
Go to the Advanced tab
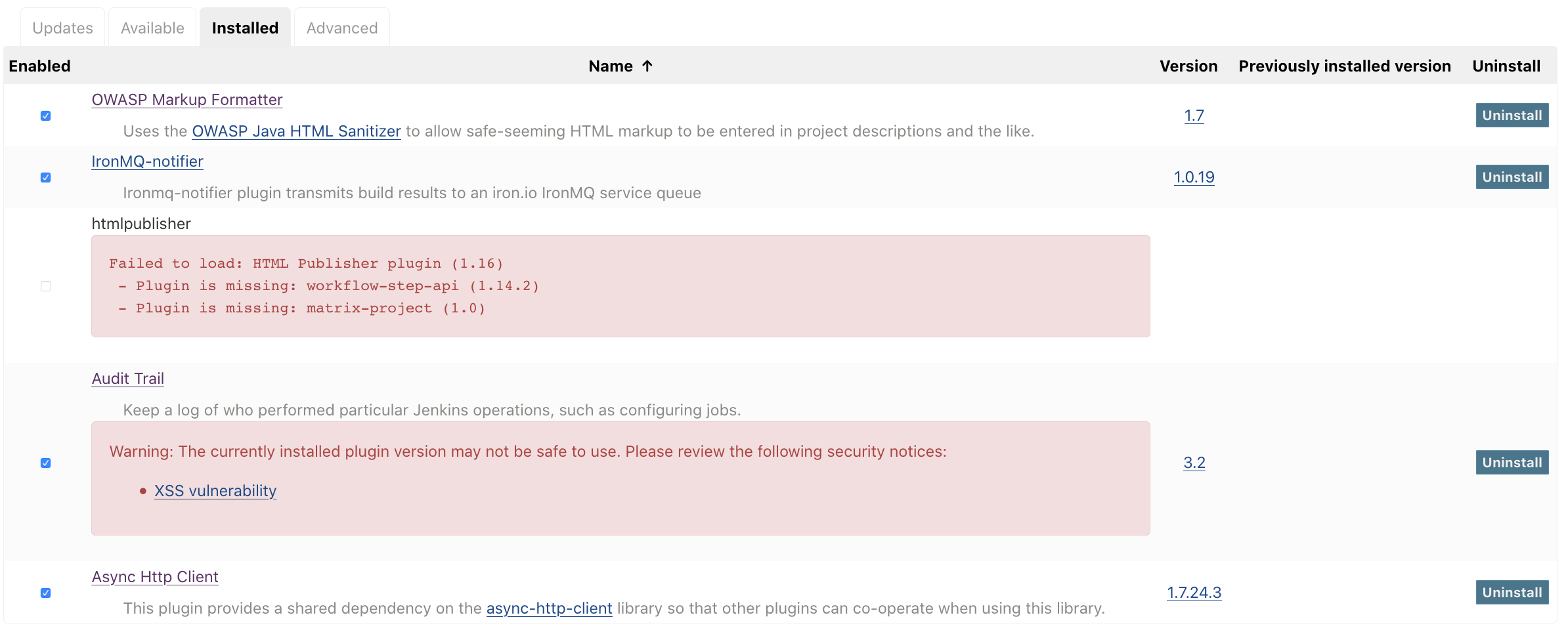point(341,28)
